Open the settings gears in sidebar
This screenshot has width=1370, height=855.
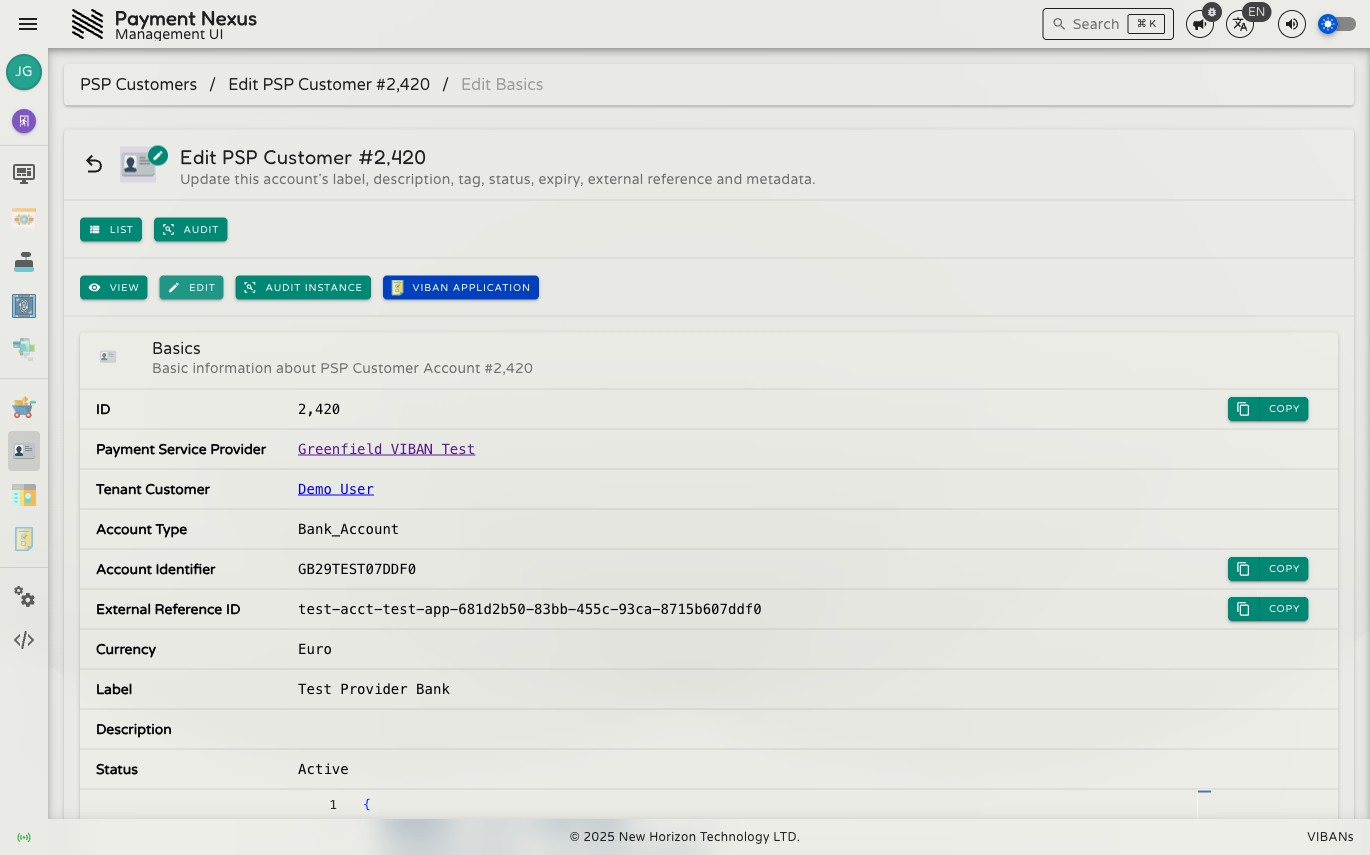point(24,597)
